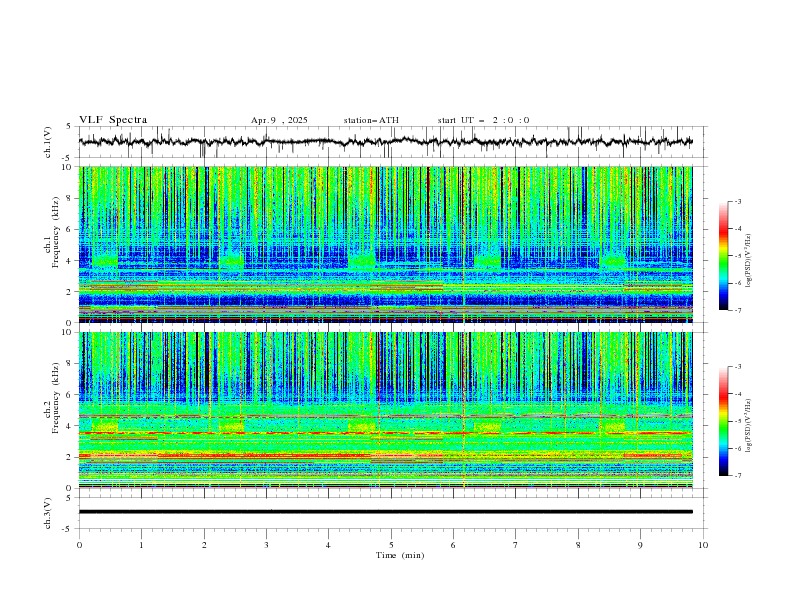Click the "VLF Spectra" plot title
This screenshot has height=612, width=792.
point(113,120)
